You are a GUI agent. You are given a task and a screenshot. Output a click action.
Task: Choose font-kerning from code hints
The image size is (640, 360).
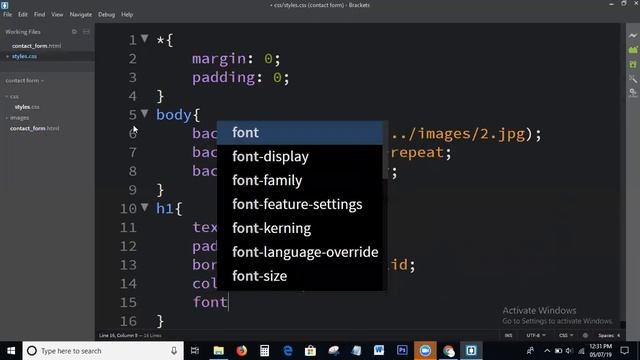[300, 228]
